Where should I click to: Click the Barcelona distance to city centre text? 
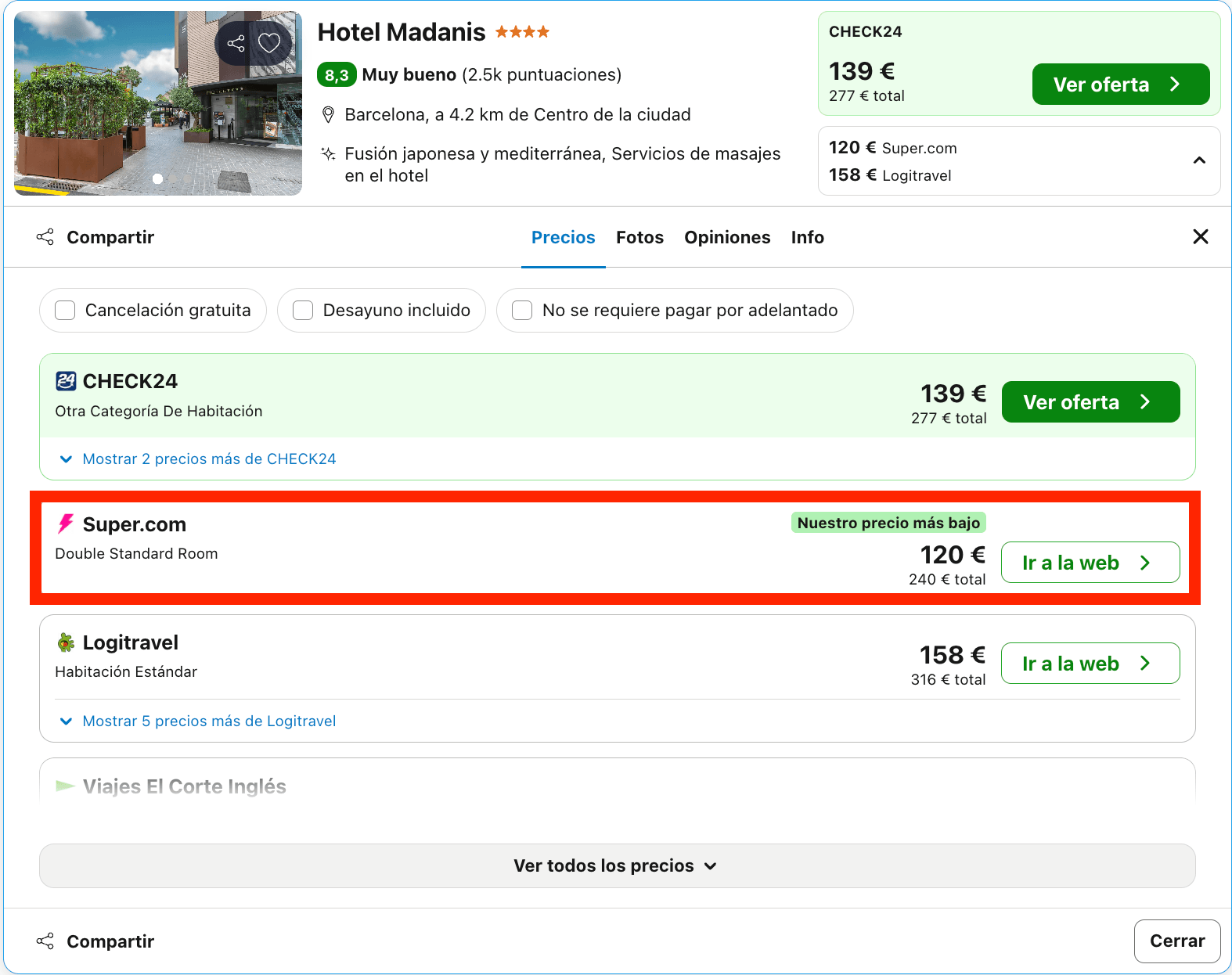[517, 115]
